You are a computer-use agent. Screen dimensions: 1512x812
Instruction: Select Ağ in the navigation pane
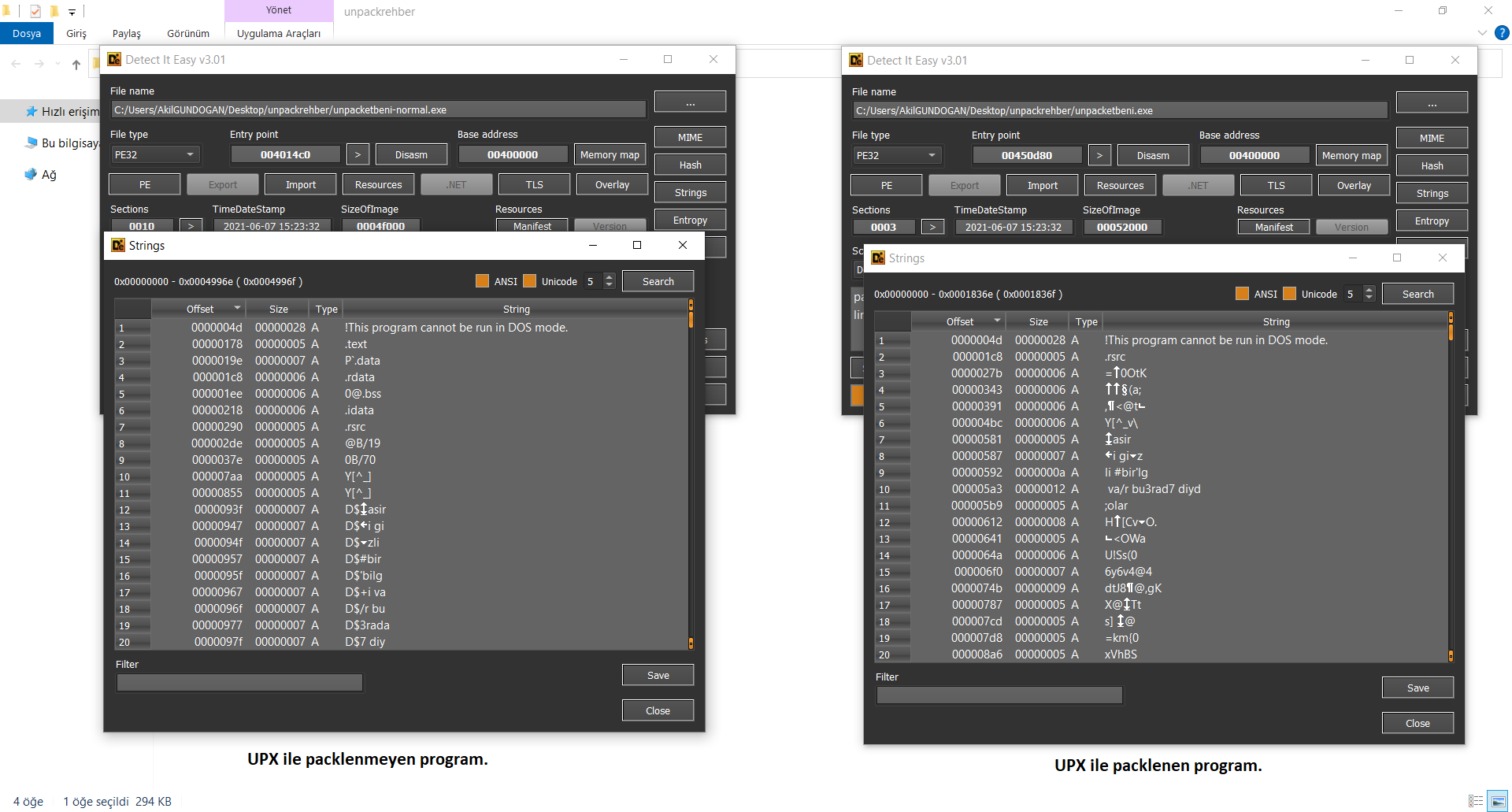[41, 174]
